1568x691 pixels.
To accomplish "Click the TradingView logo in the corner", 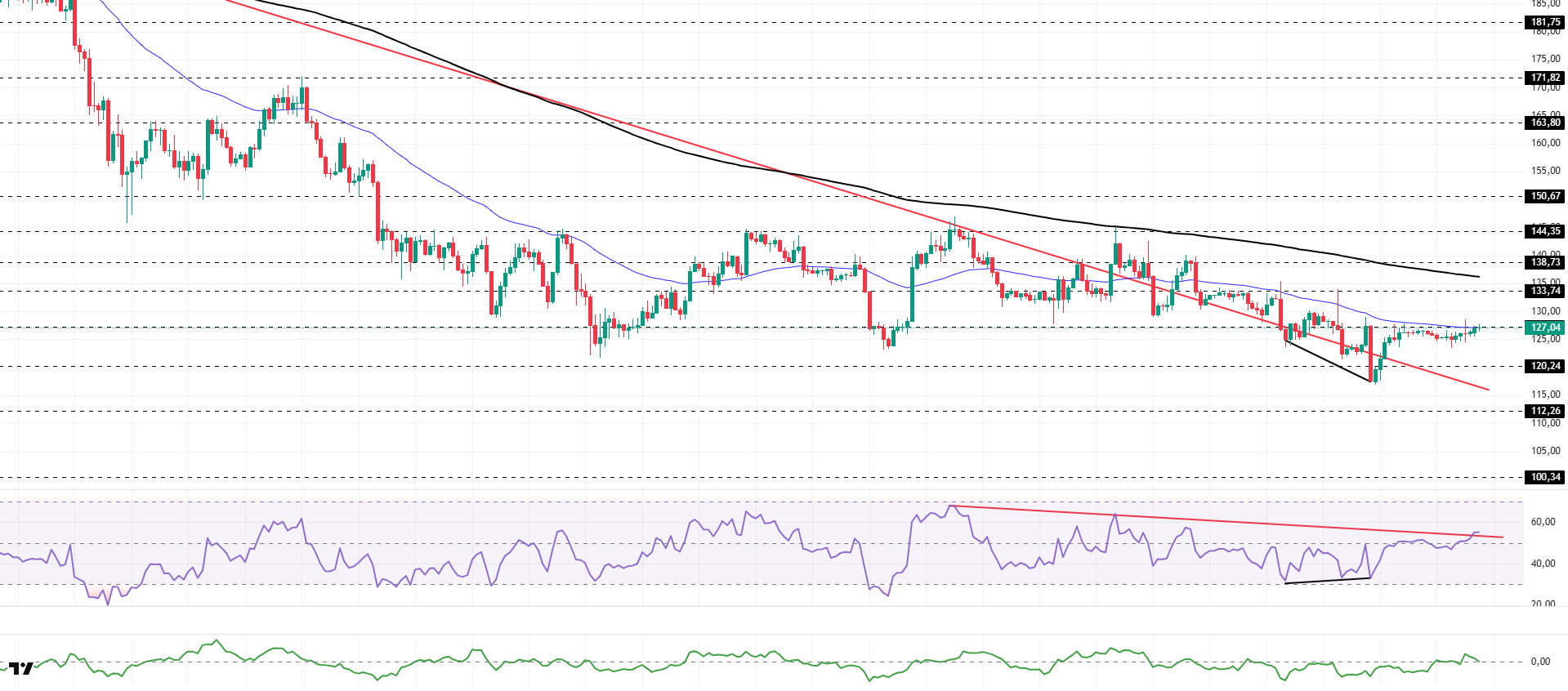I will 21,669.
